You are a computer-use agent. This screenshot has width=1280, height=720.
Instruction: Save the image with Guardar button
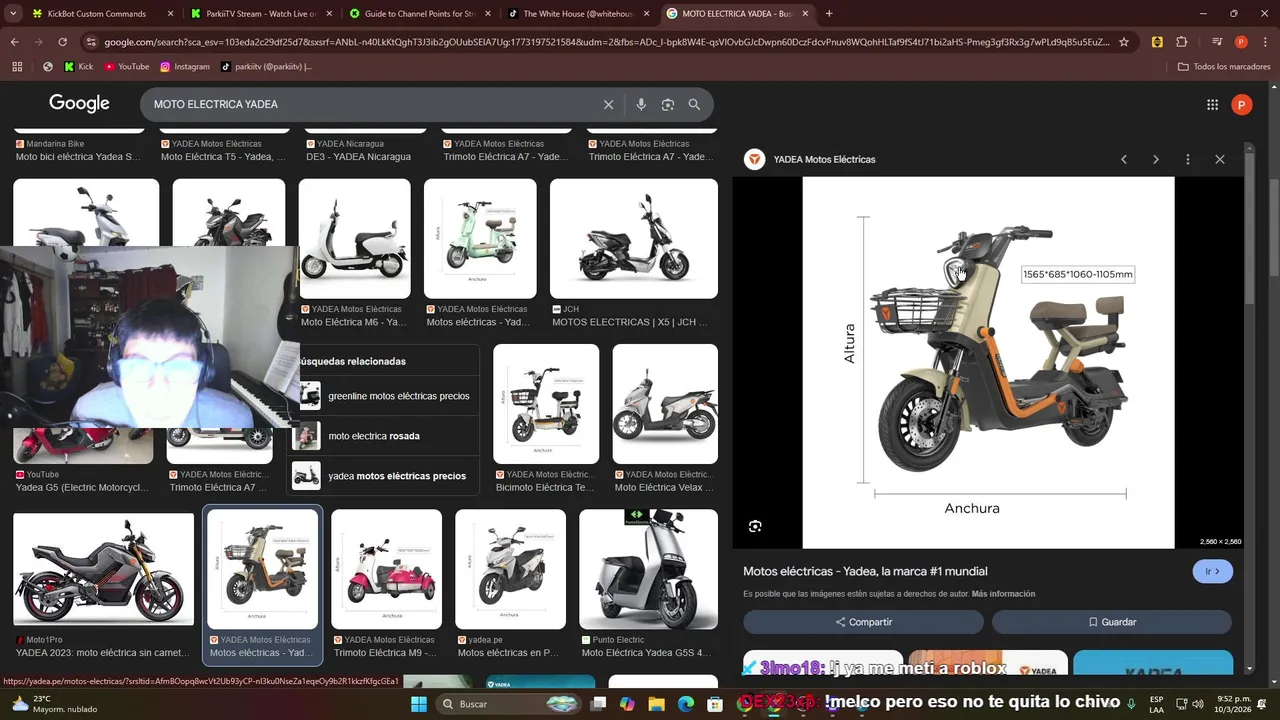click(x=1111, y=622)
